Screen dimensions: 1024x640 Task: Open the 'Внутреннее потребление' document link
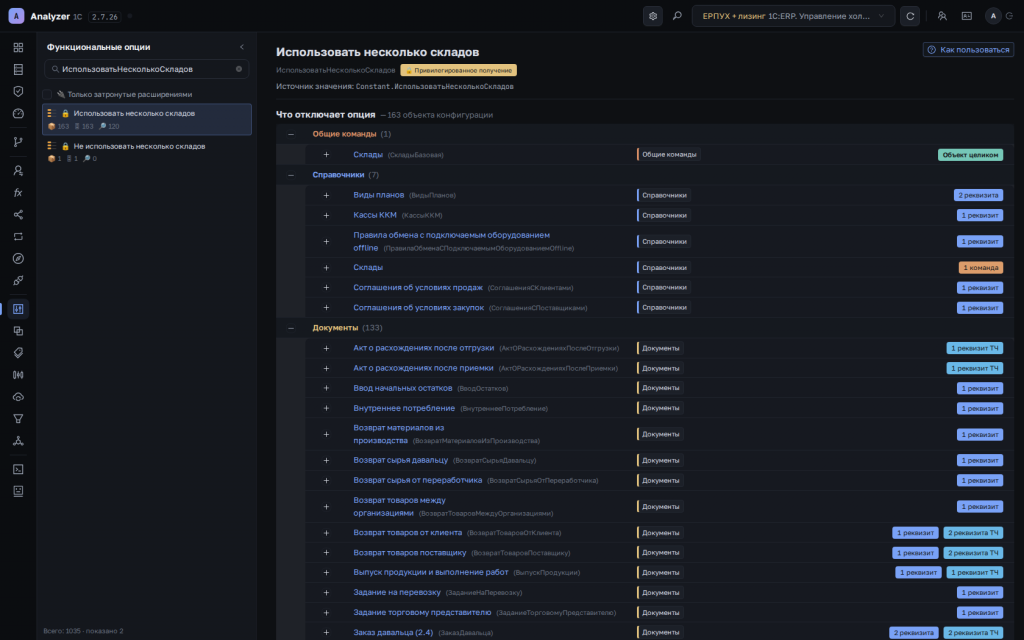(404, 408)
